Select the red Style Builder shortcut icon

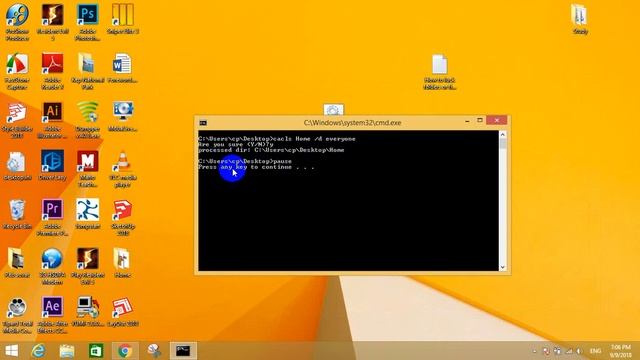(17, 113)
